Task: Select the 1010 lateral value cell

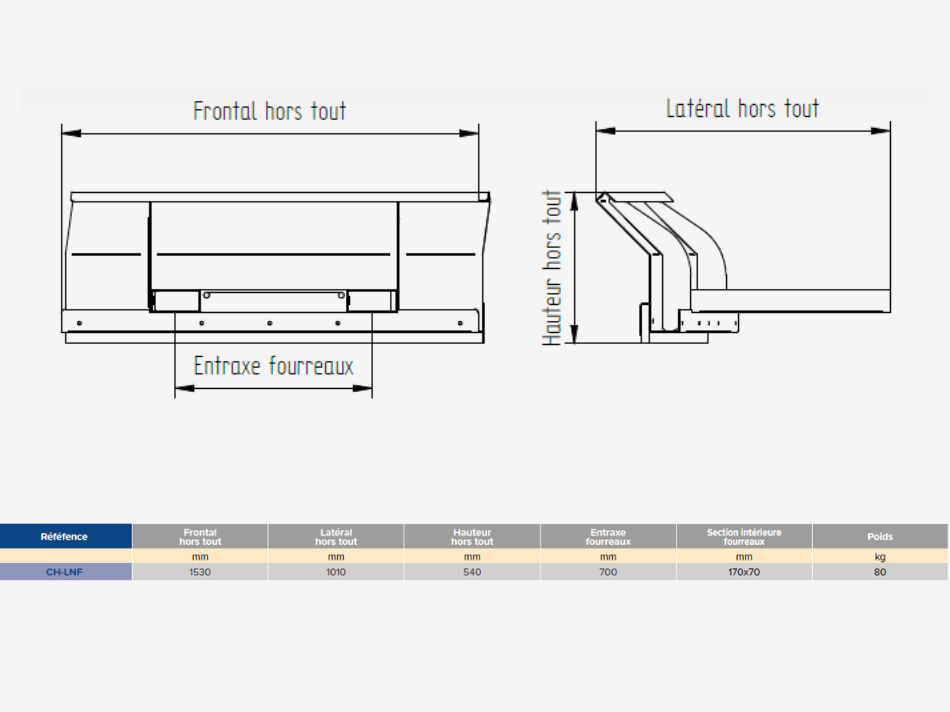Action: tap(336, 572)
